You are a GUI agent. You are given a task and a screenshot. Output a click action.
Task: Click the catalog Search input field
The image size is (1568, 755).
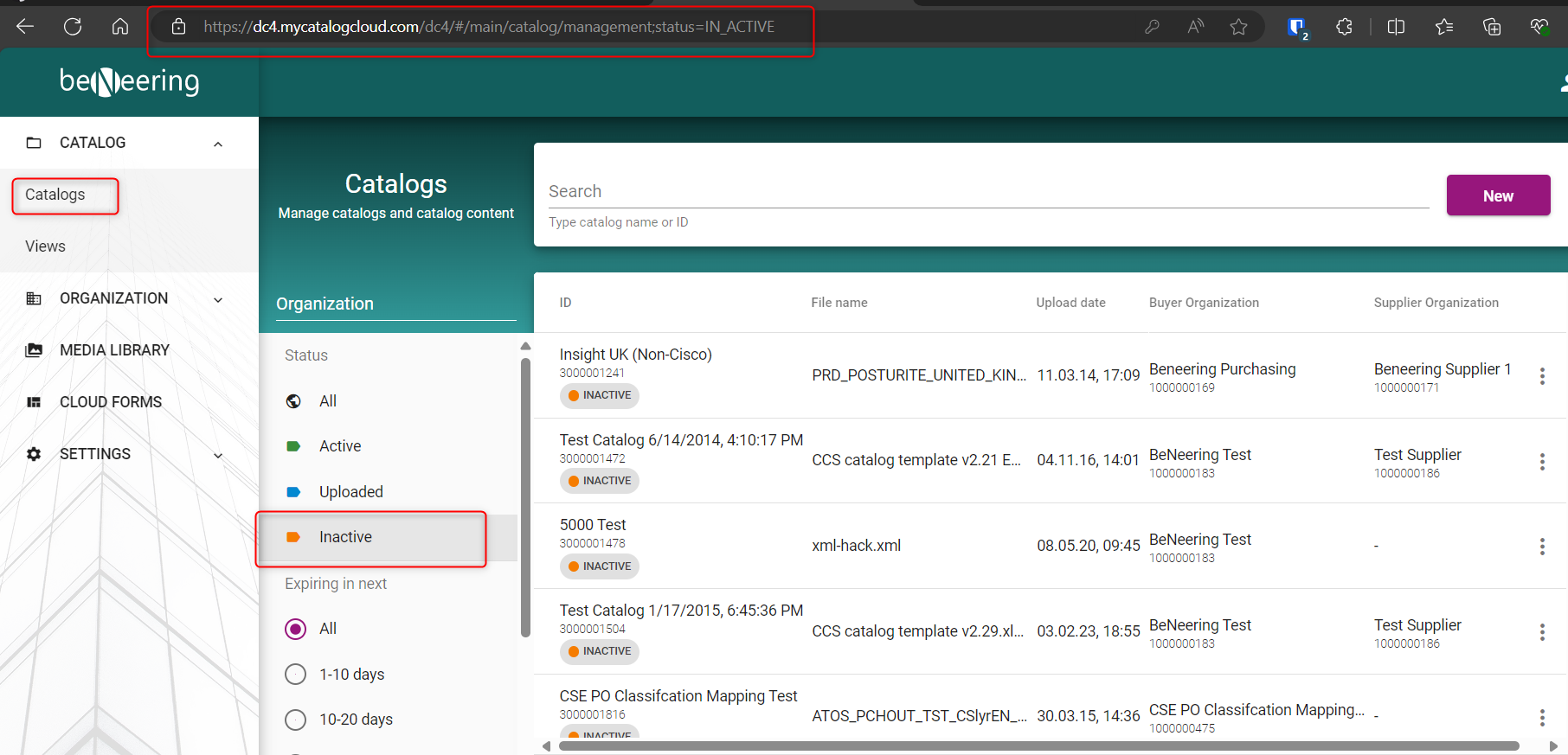[986, 192]
